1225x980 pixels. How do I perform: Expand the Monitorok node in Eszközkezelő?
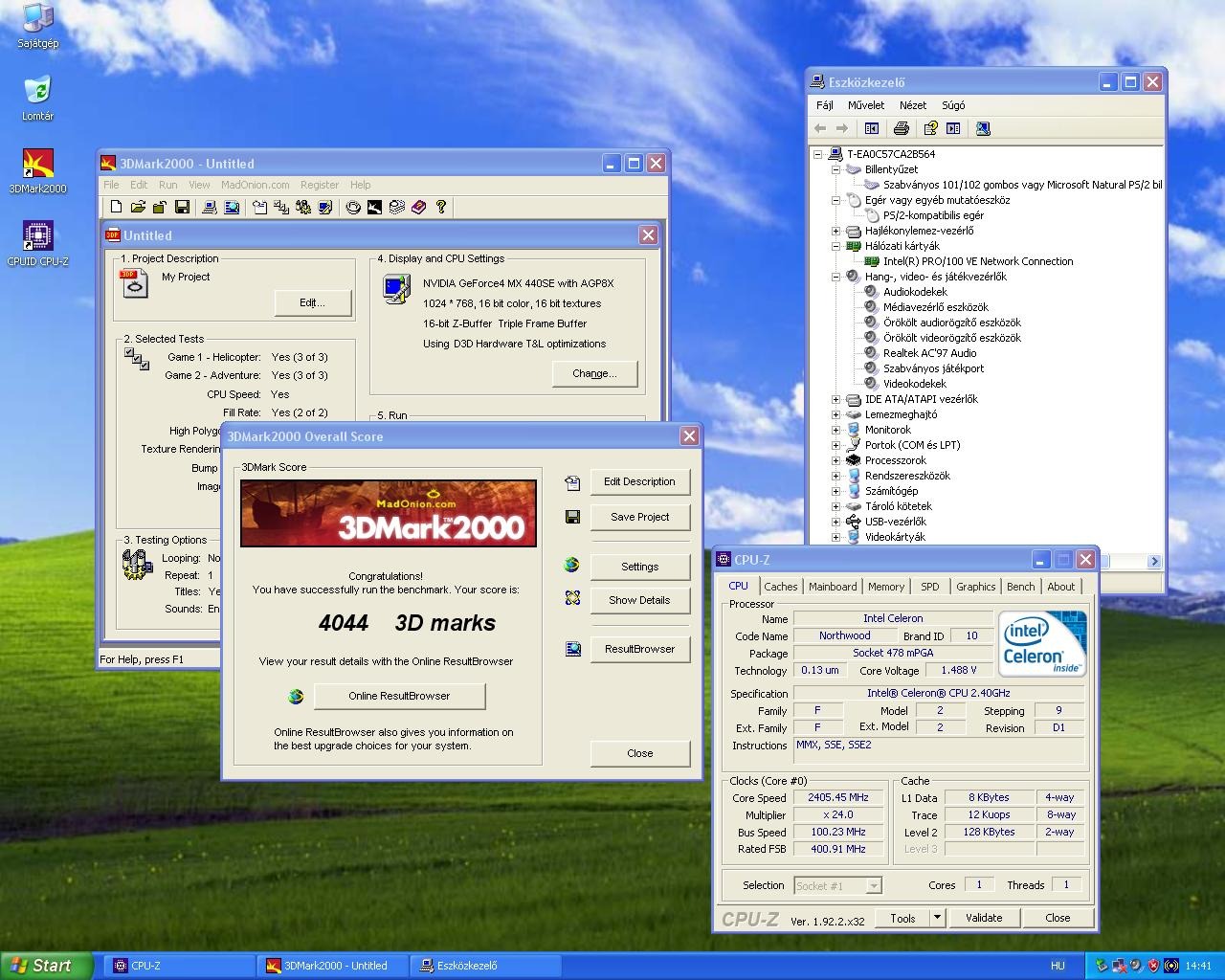tap(835, 430)
